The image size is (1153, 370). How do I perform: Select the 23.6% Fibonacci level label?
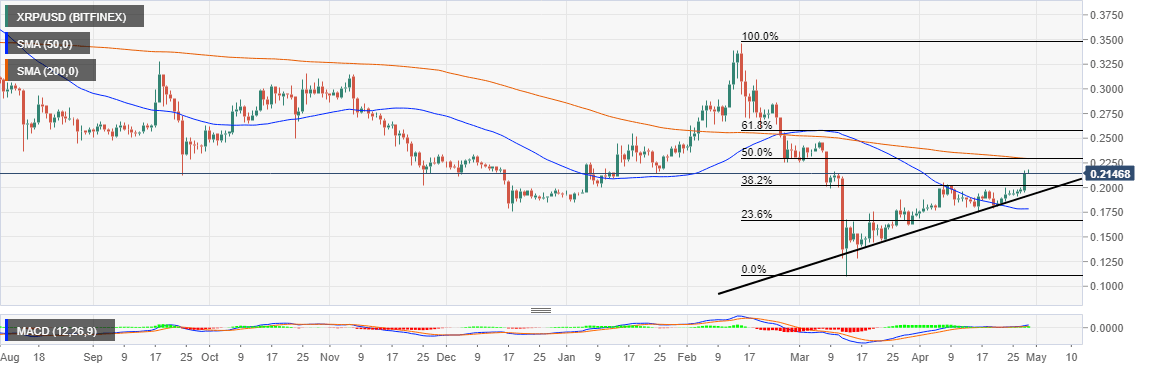(x=757, y=215)
